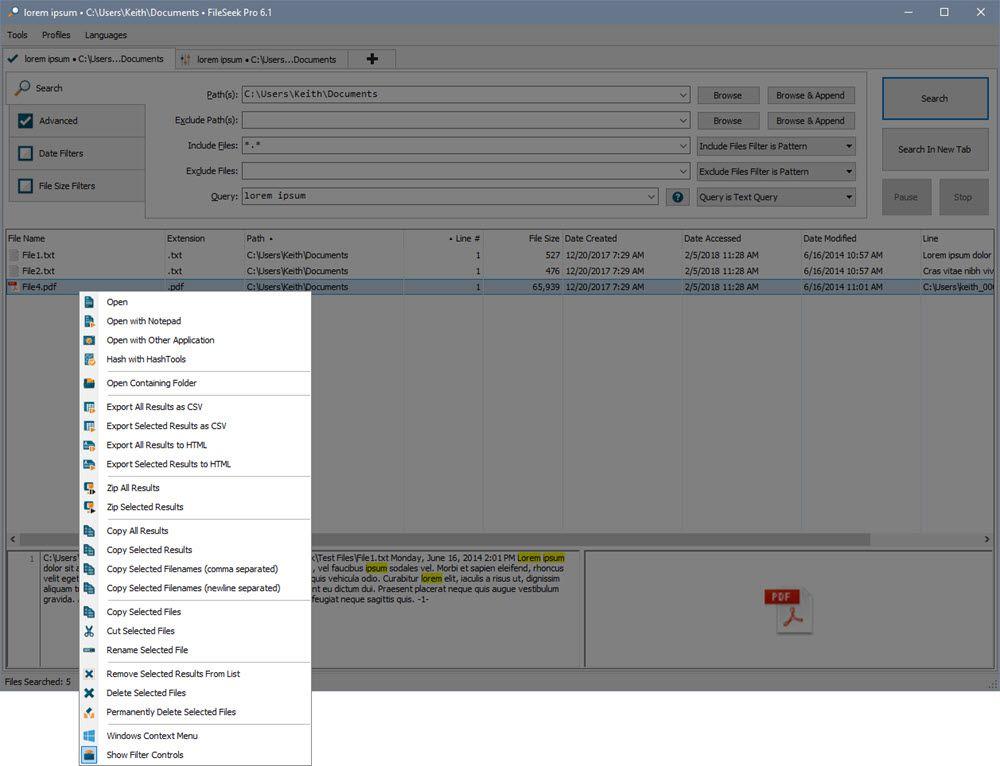Click the Rename Selected File icon
Image resolution: width=1000 pixels, height=766 pixels.
point(89,650)
